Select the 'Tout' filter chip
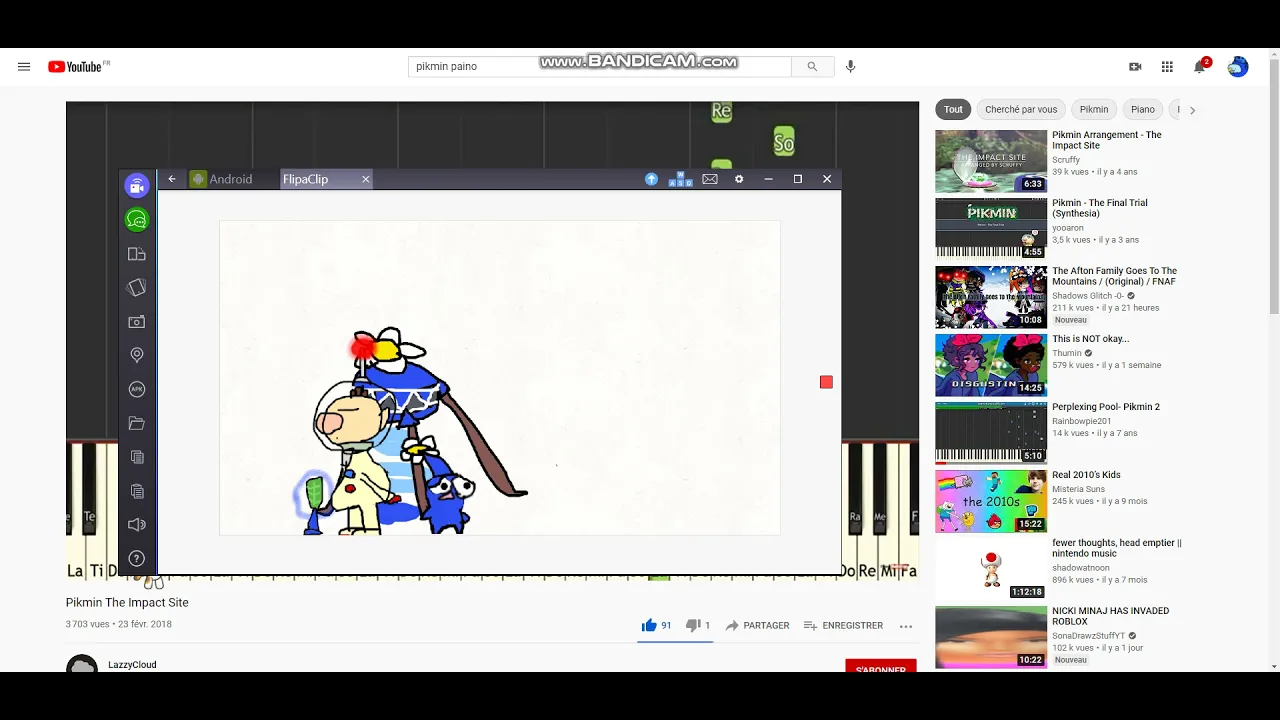This screenshot has height=720, width=1280. tap(953, 109)
